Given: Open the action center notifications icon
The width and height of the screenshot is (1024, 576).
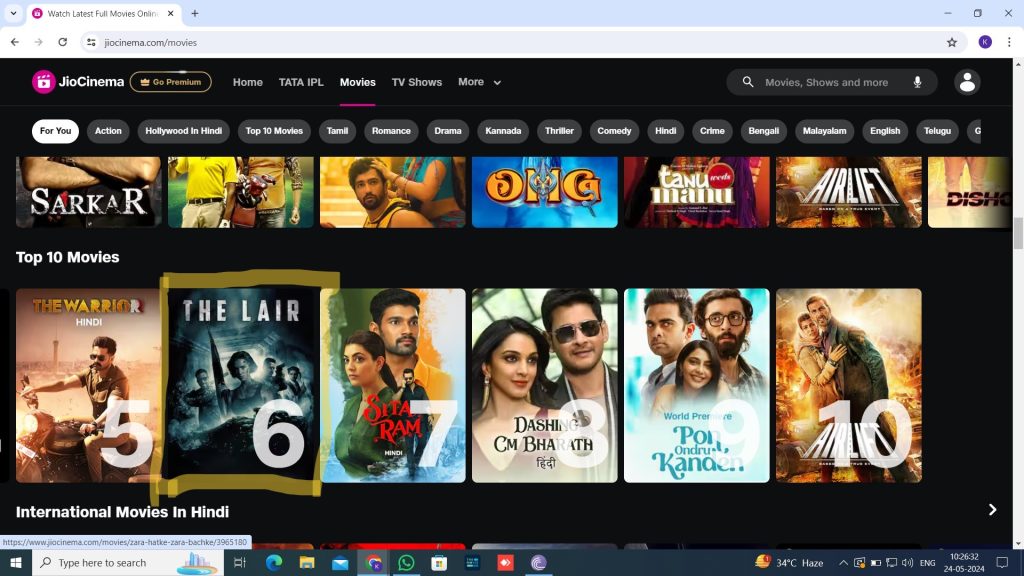Looking at the screenshot, I should pyautogui.click(x=1002, y=562).
